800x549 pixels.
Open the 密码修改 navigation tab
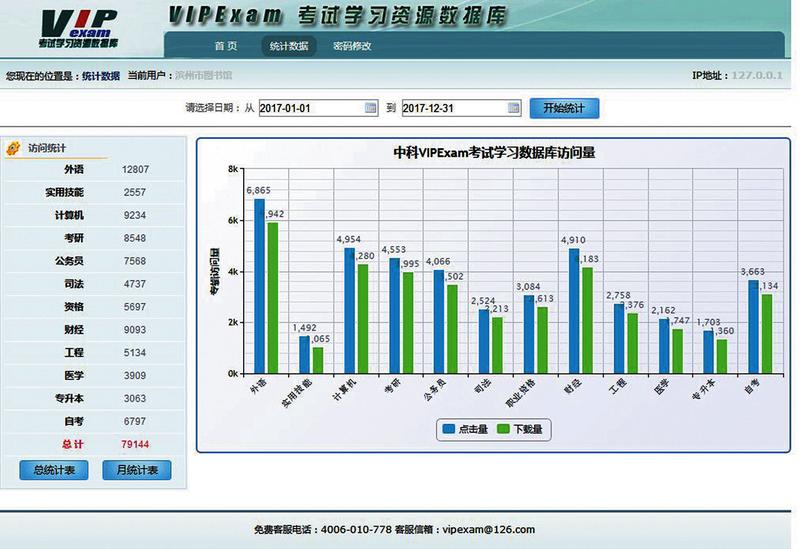pos(352,46)
